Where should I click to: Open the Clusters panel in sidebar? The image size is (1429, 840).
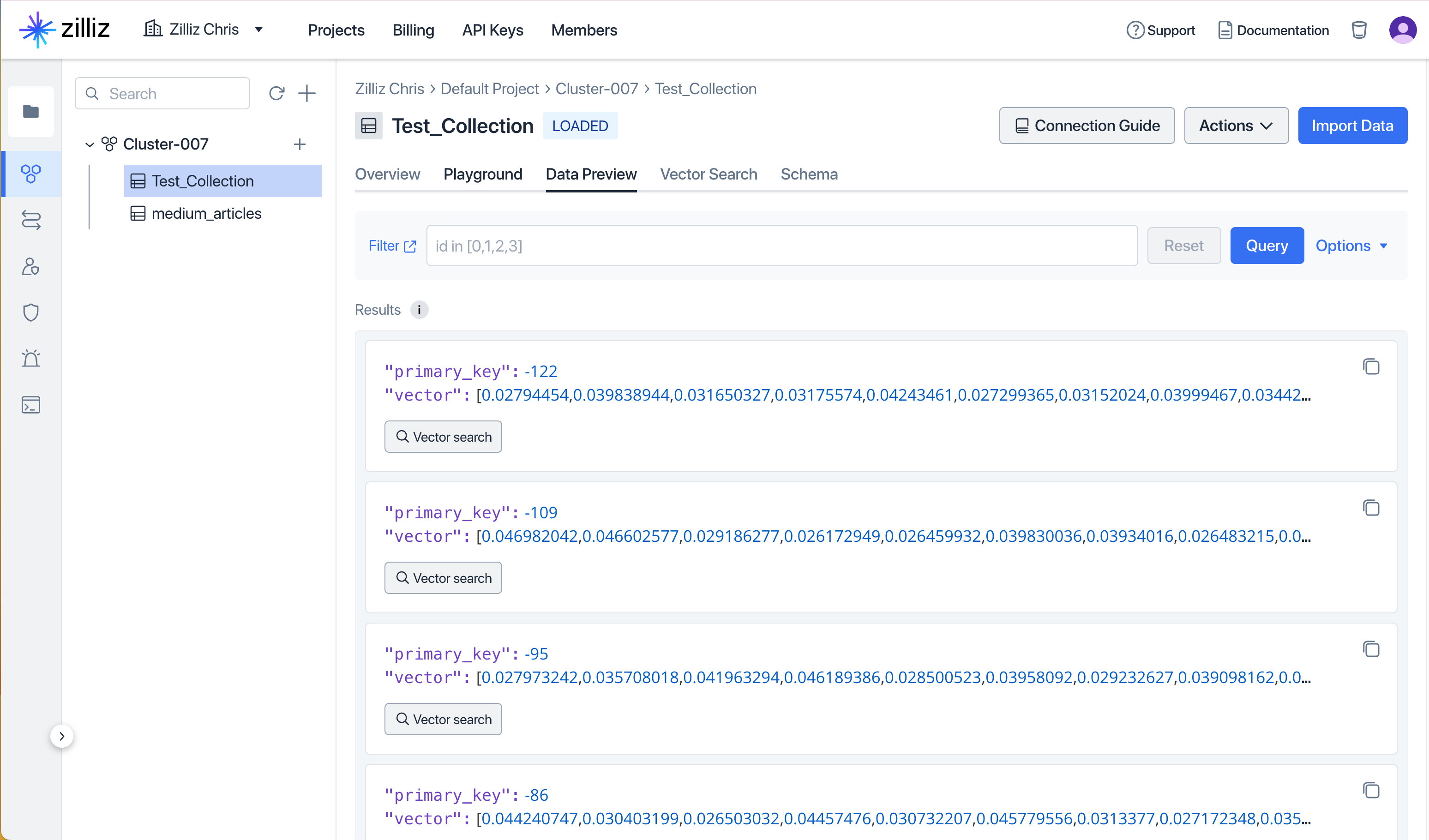(x=30, y=174)
